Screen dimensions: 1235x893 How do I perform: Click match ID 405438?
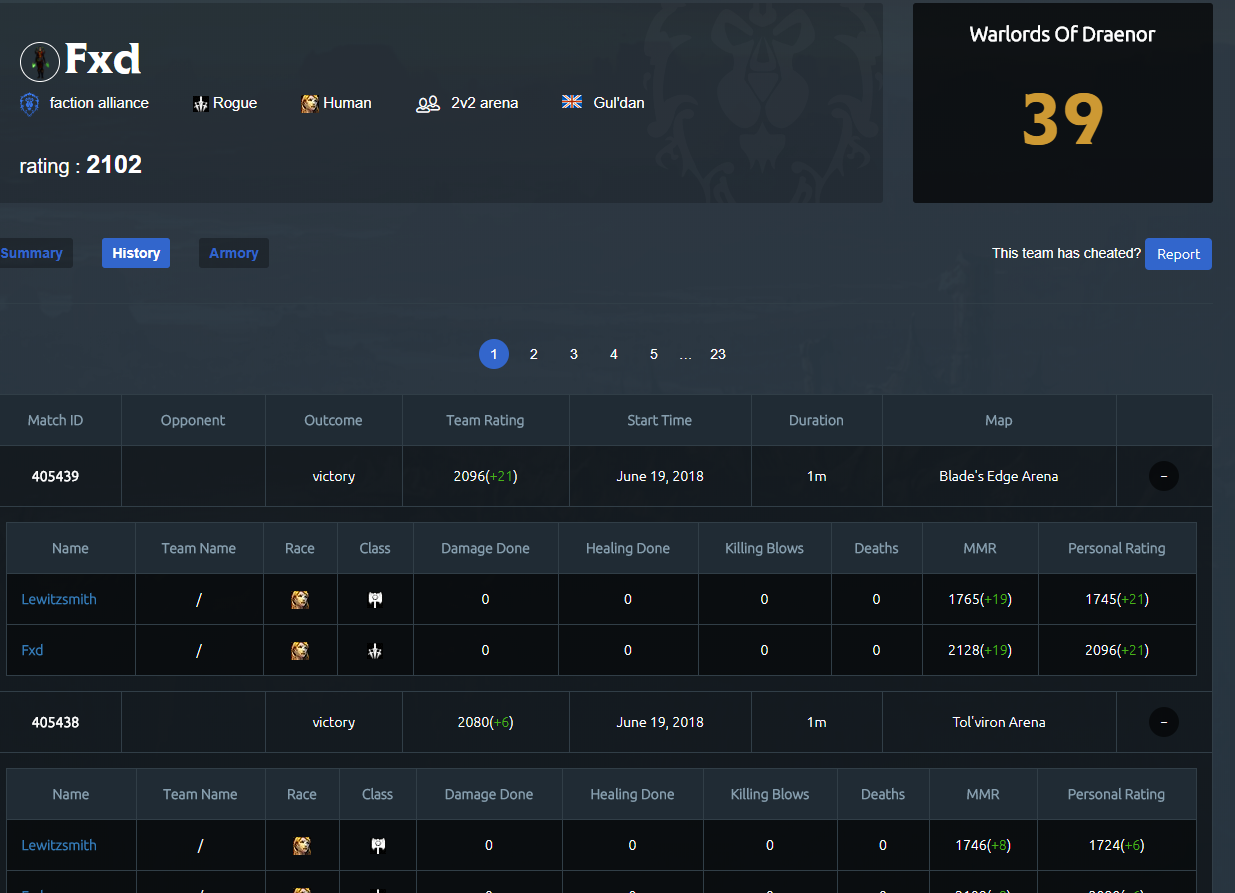[x=55, y=722]
